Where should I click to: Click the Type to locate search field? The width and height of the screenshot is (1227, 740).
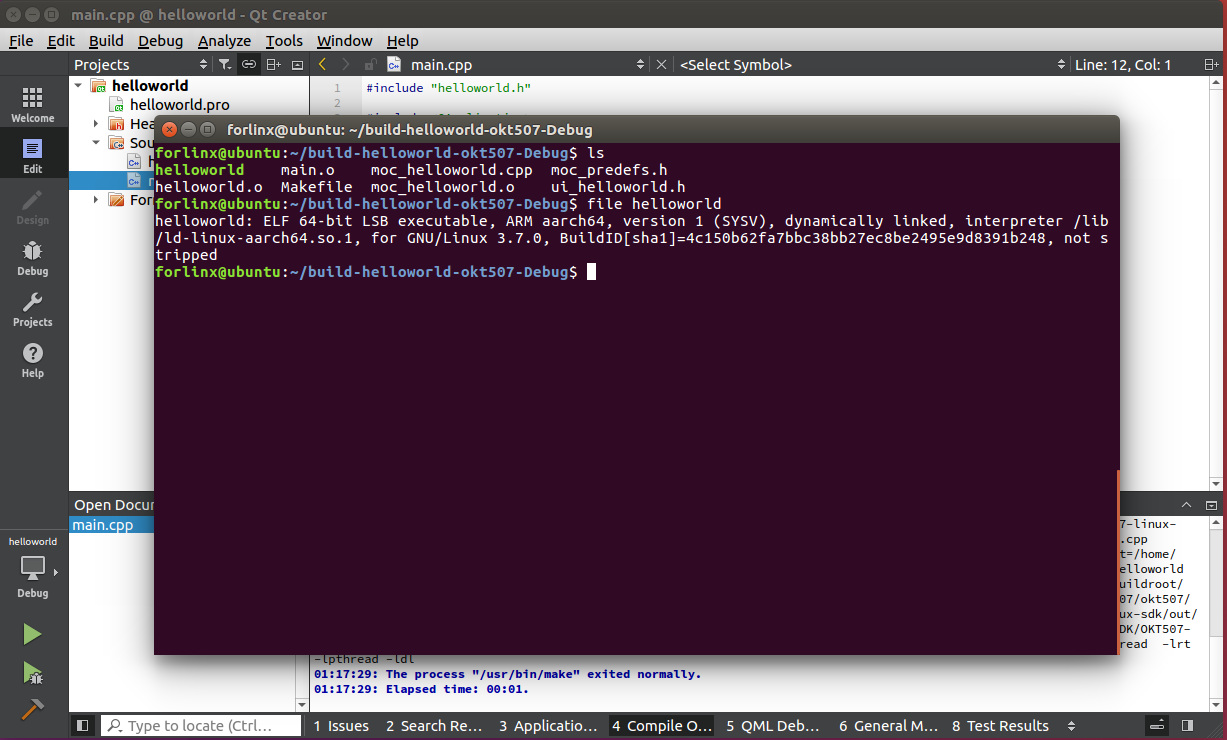(x=202, y=726)
